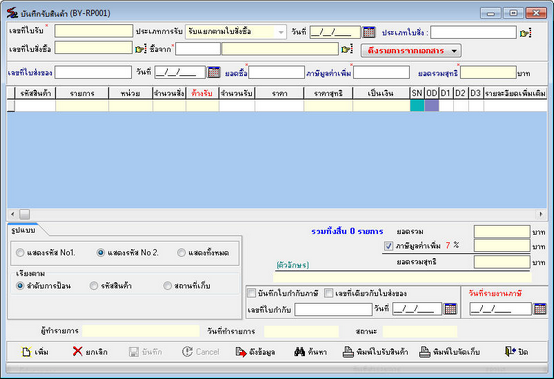Click พิมพ์ใบรับสินค้า printer button
This screenshot has height=379, width=554.
(375, 352)
